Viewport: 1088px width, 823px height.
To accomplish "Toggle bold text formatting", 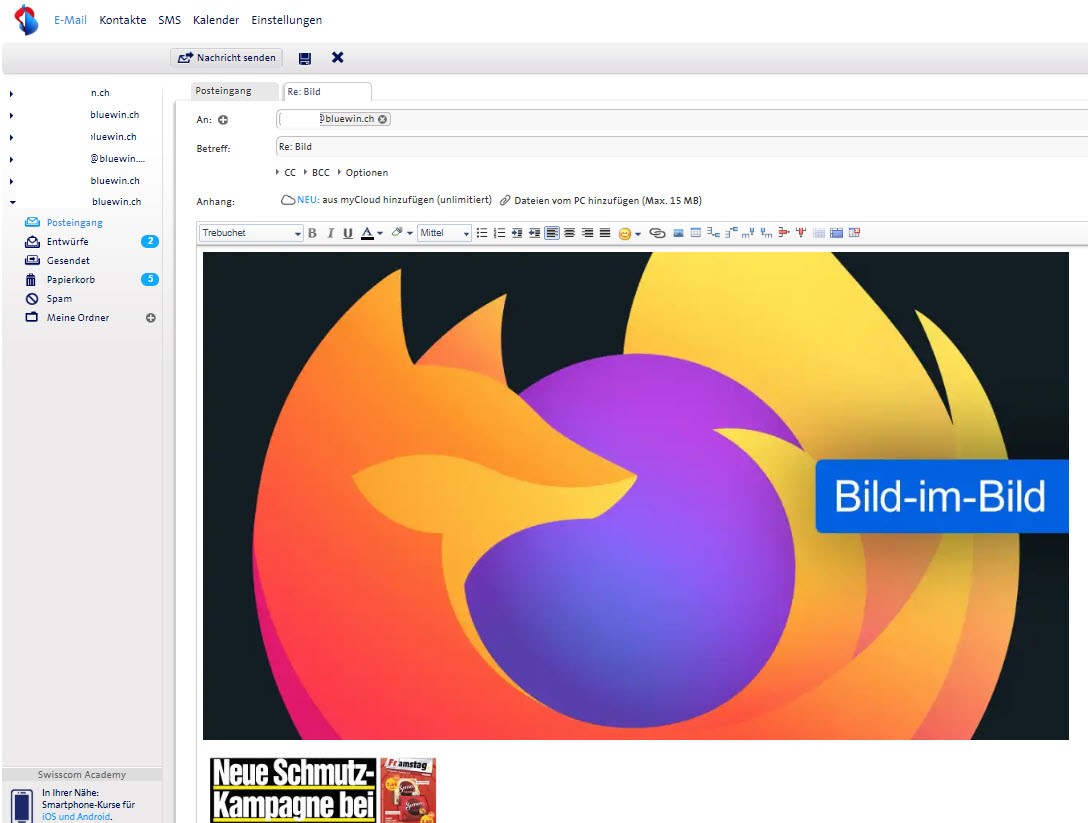I will (312, 233).
